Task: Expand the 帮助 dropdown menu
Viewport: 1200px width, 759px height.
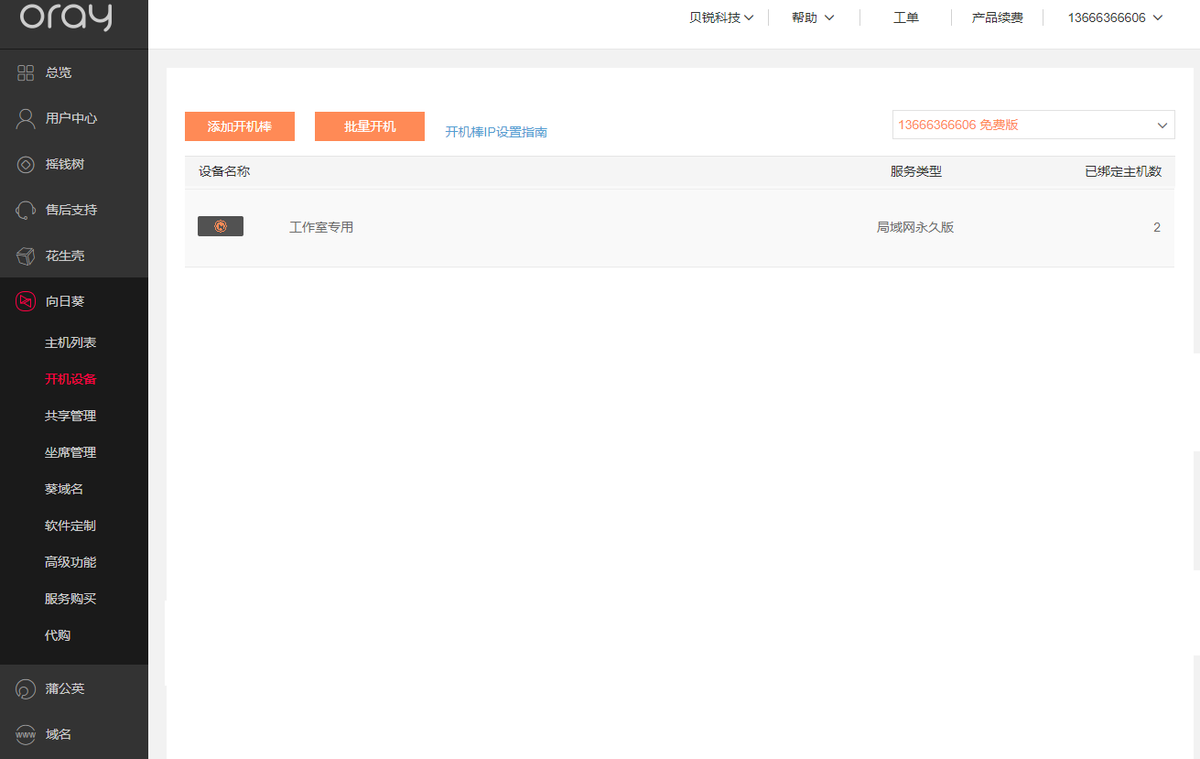Action: point(813,18)
